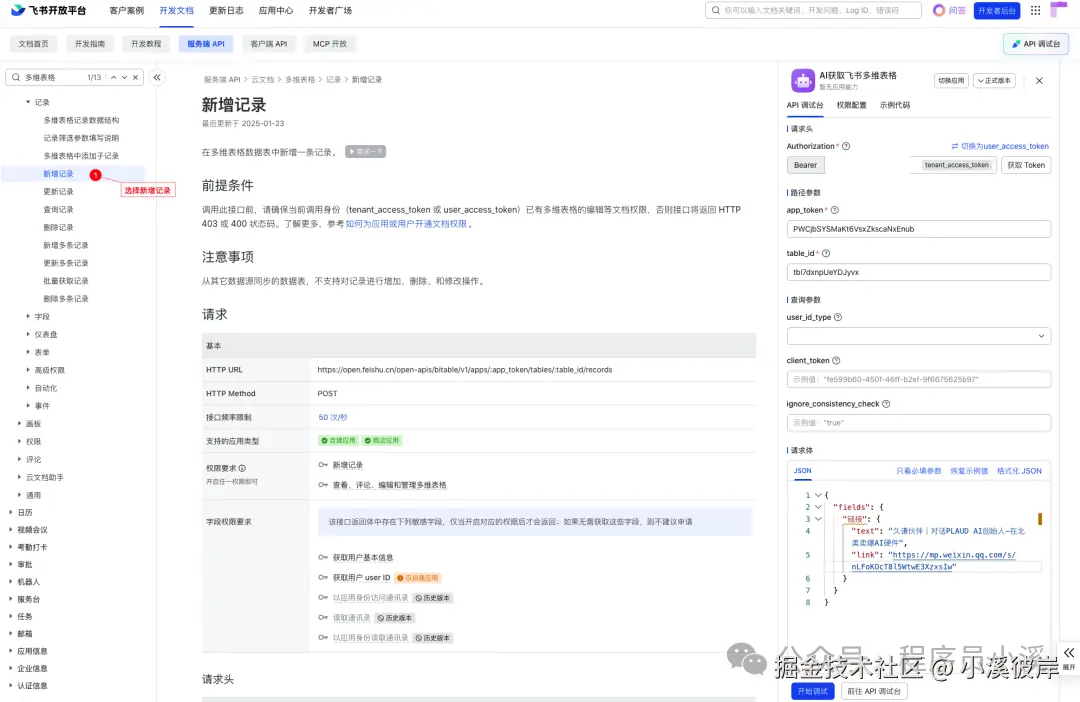
Task: Switch to 权限配置 tab in debug panel
Action: tap(851, 105)
